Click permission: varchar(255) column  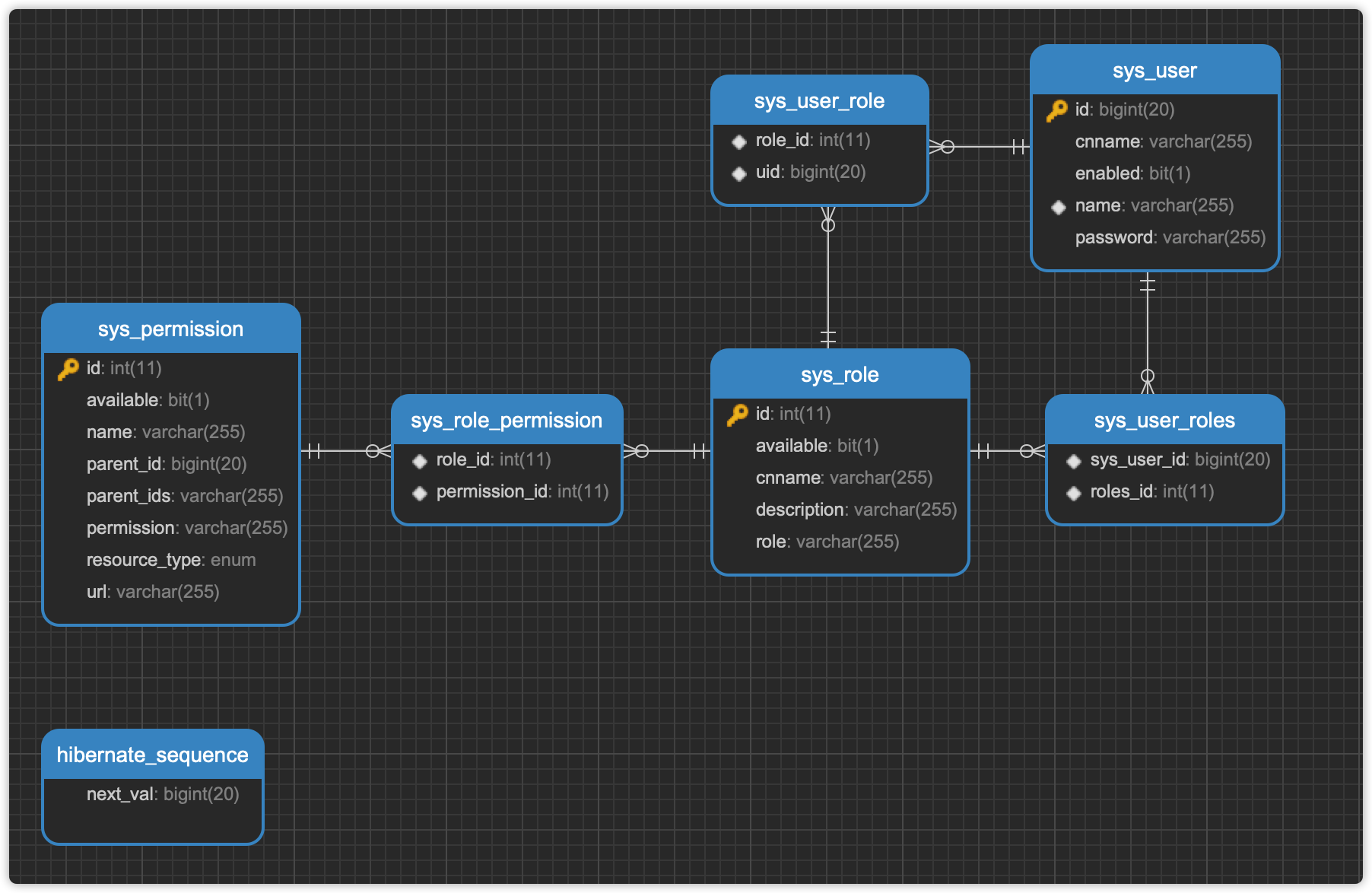(187, 528)
